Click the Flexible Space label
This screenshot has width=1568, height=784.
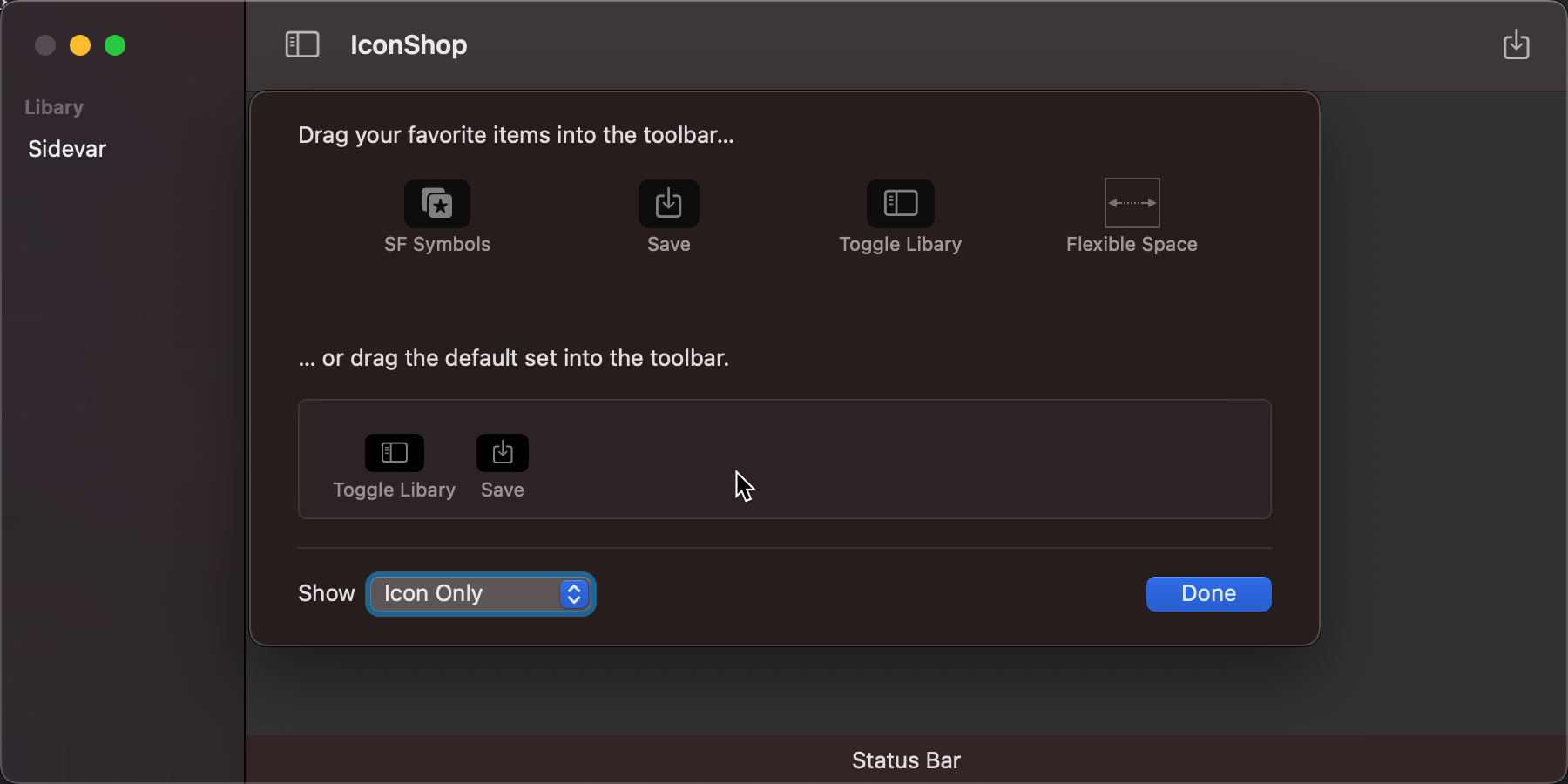(x=1132, y=245)
